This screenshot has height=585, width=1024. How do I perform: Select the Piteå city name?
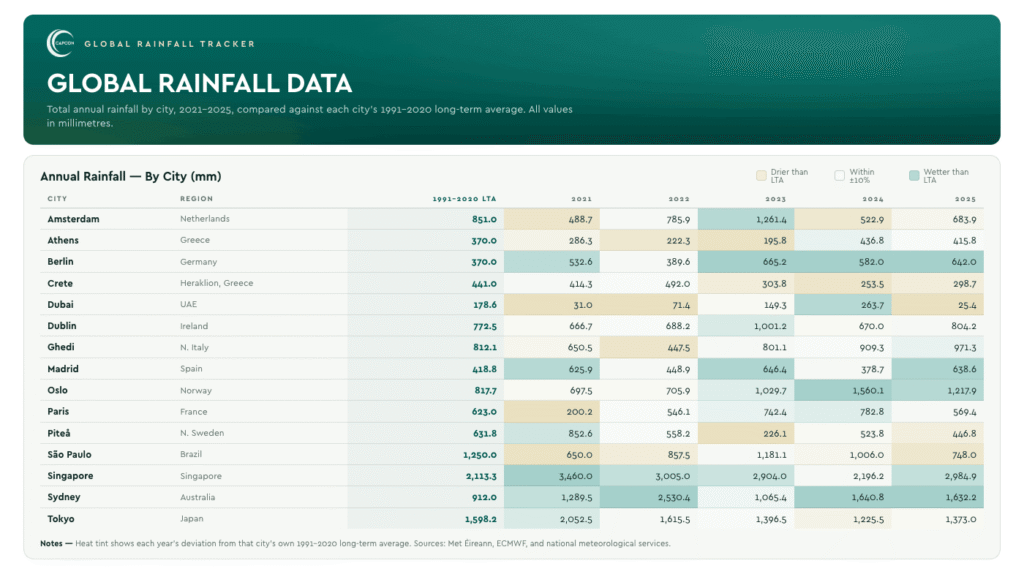(x=59, y=433)
